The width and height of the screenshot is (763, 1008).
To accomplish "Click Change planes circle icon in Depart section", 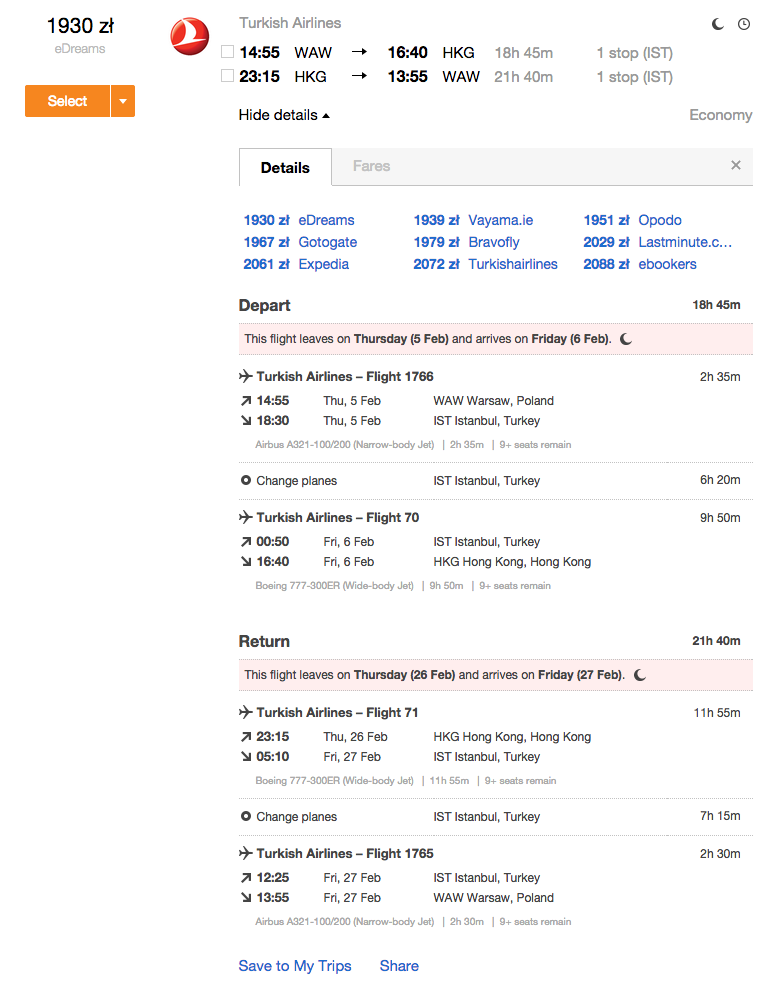I will pos(246,480).
